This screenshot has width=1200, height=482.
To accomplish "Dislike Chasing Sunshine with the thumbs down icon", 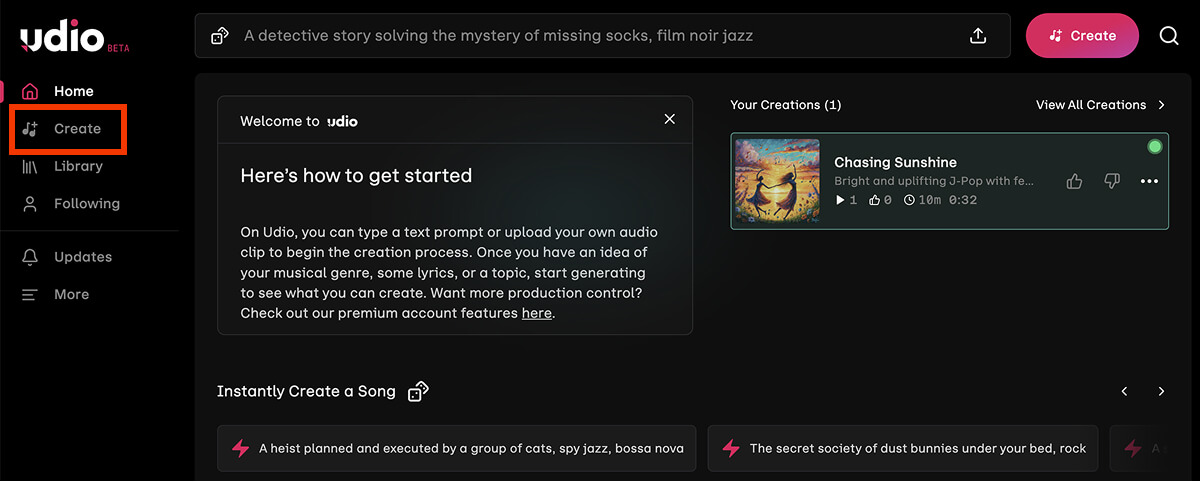I will [1112, 181].
